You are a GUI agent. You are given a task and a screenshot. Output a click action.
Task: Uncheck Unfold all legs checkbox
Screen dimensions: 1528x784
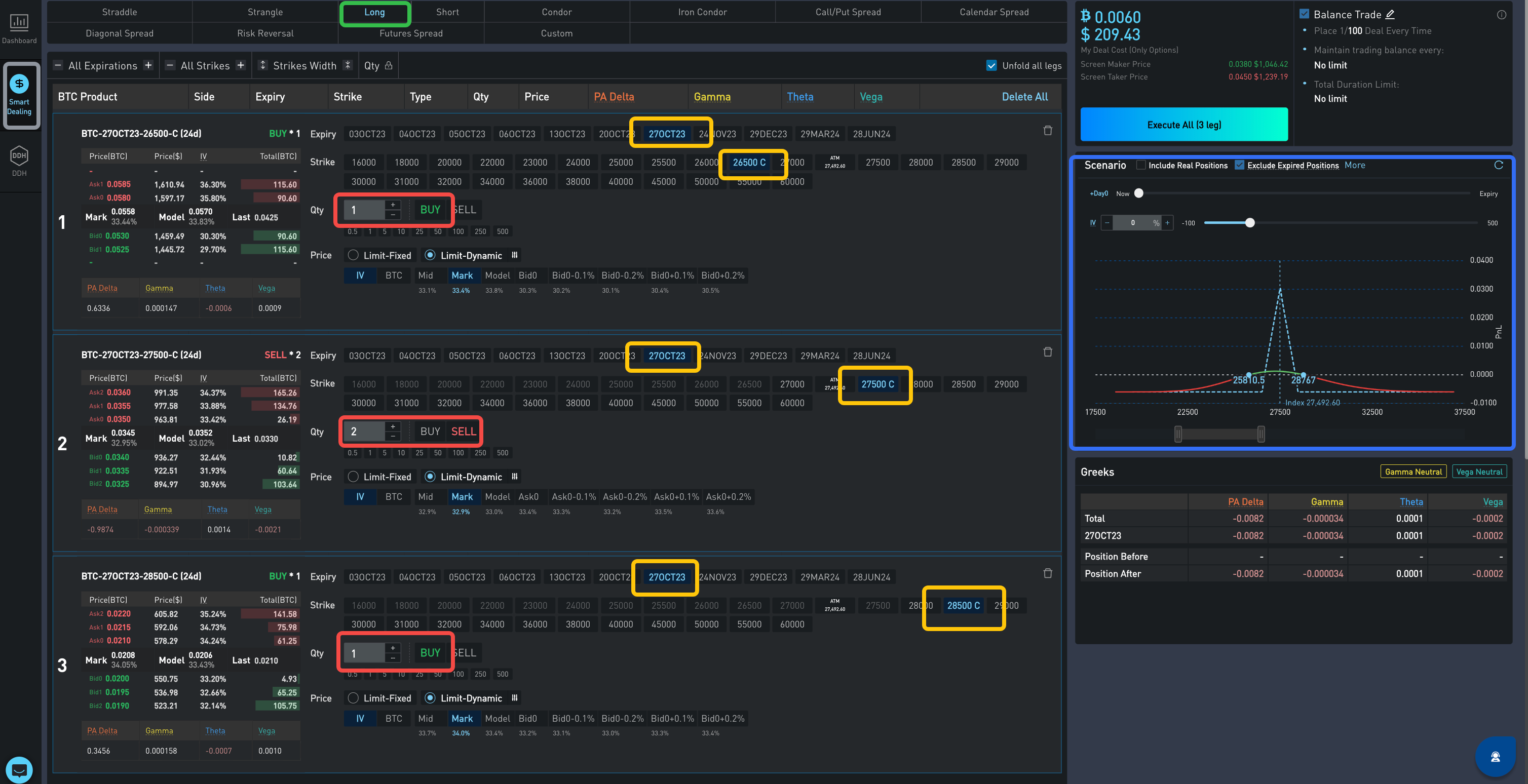(x=991, y=65)
